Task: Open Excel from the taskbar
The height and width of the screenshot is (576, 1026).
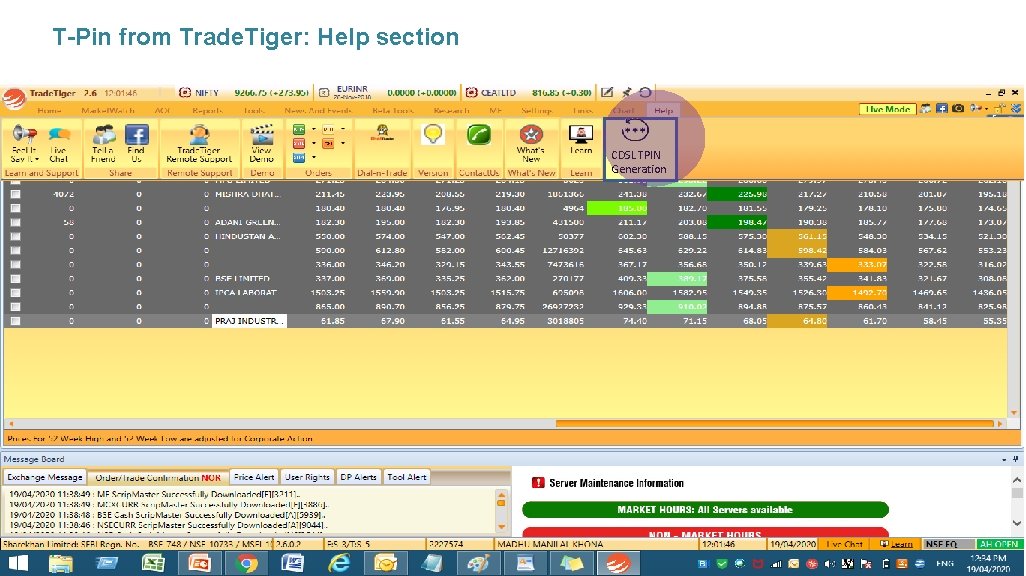Action: [x=153, y=563]
